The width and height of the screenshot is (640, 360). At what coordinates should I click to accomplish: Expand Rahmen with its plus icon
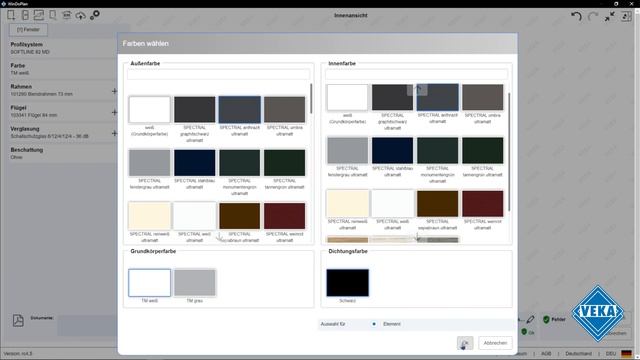click(x=114, y=91)
